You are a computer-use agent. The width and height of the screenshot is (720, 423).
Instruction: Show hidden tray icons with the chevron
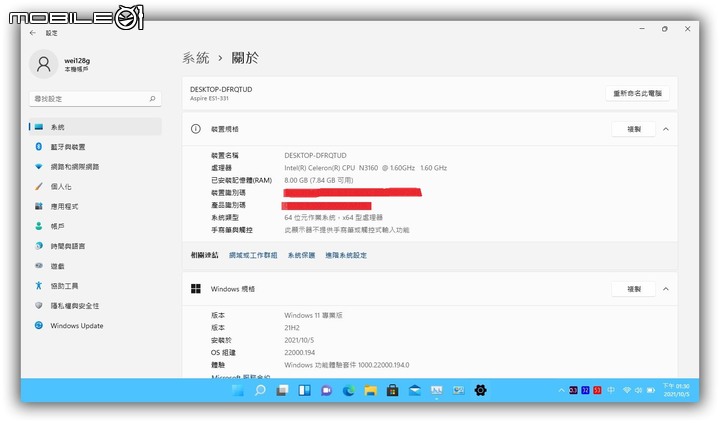561,390
